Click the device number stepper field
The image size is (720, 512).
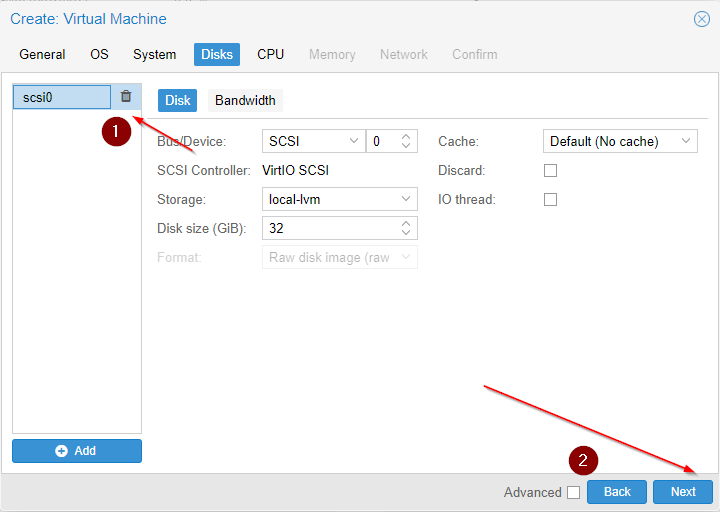point(382,142)
